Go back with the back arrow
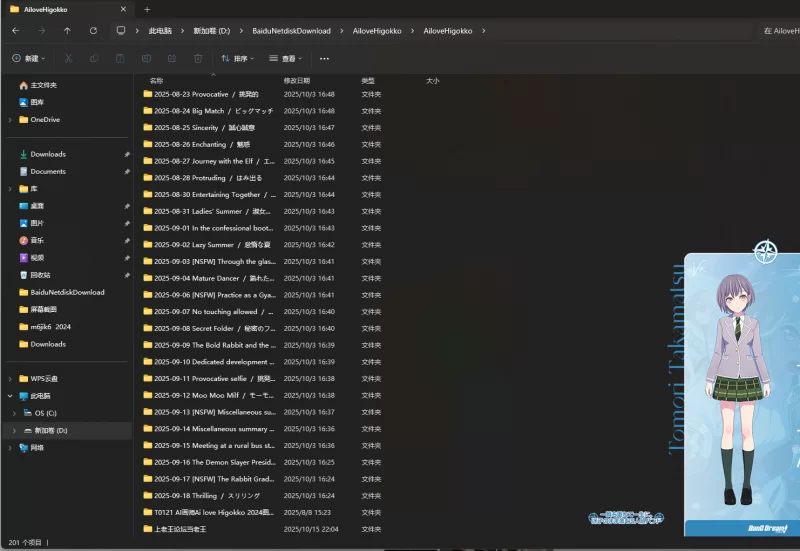The image size is (800, 551). click(16, 31)
